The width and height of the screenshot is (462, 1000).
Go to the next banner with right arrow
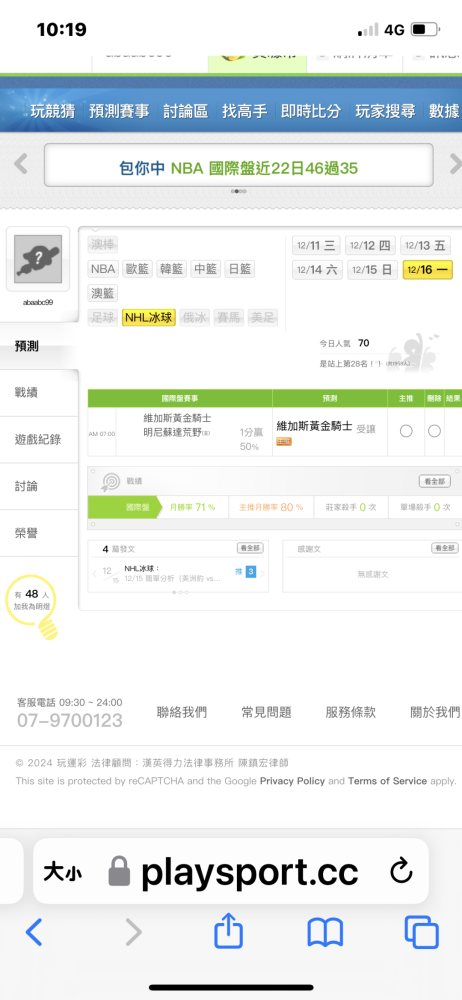(454, 165)
